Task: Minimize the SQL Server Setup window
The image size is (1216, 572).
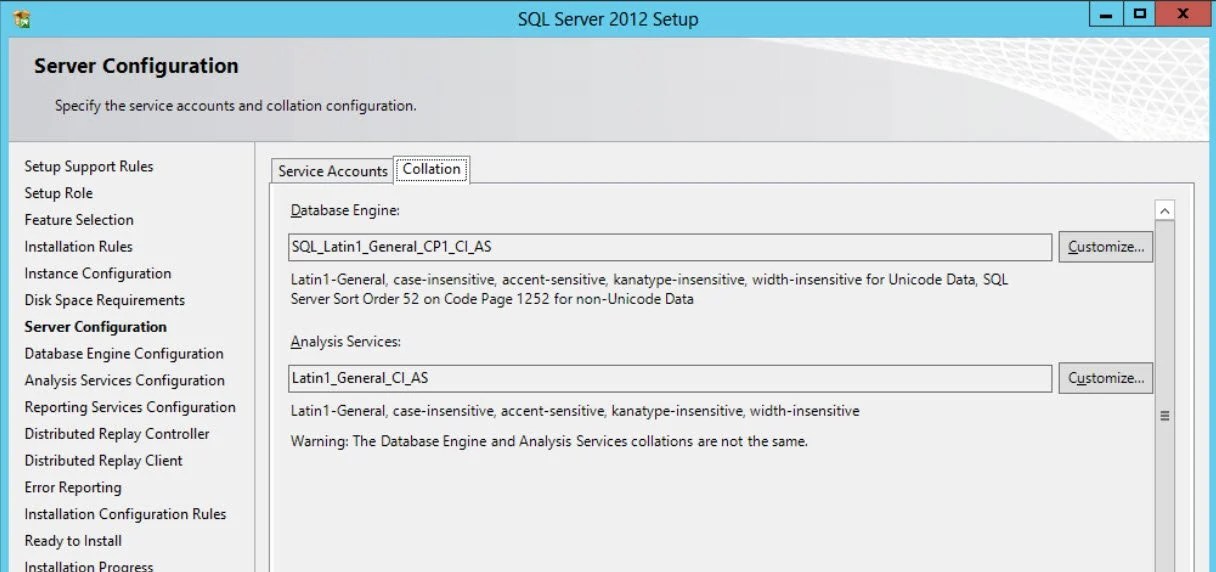Action: 1104,15
